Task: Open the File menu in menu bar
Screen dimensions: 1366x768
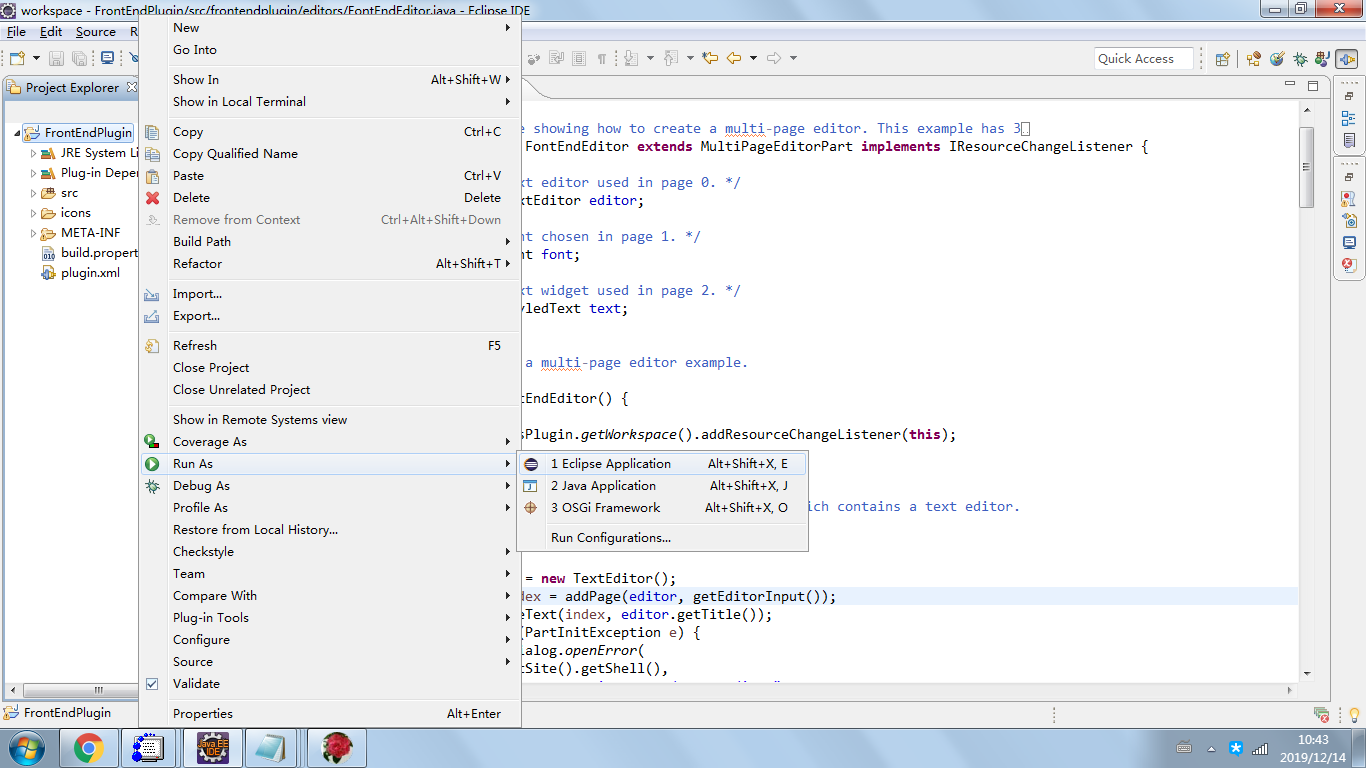Action: (x=17, y=32)
